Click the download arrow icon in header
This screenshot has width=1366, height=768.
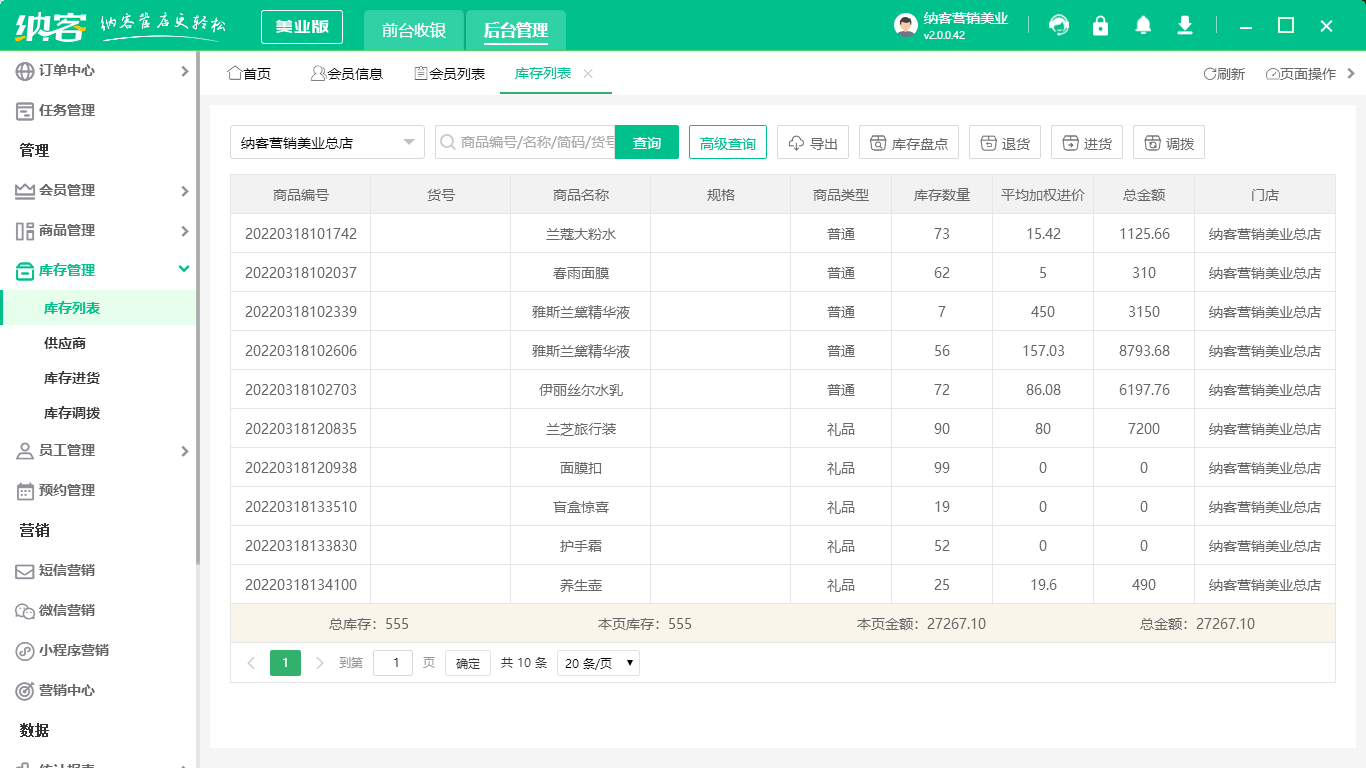1185,26
